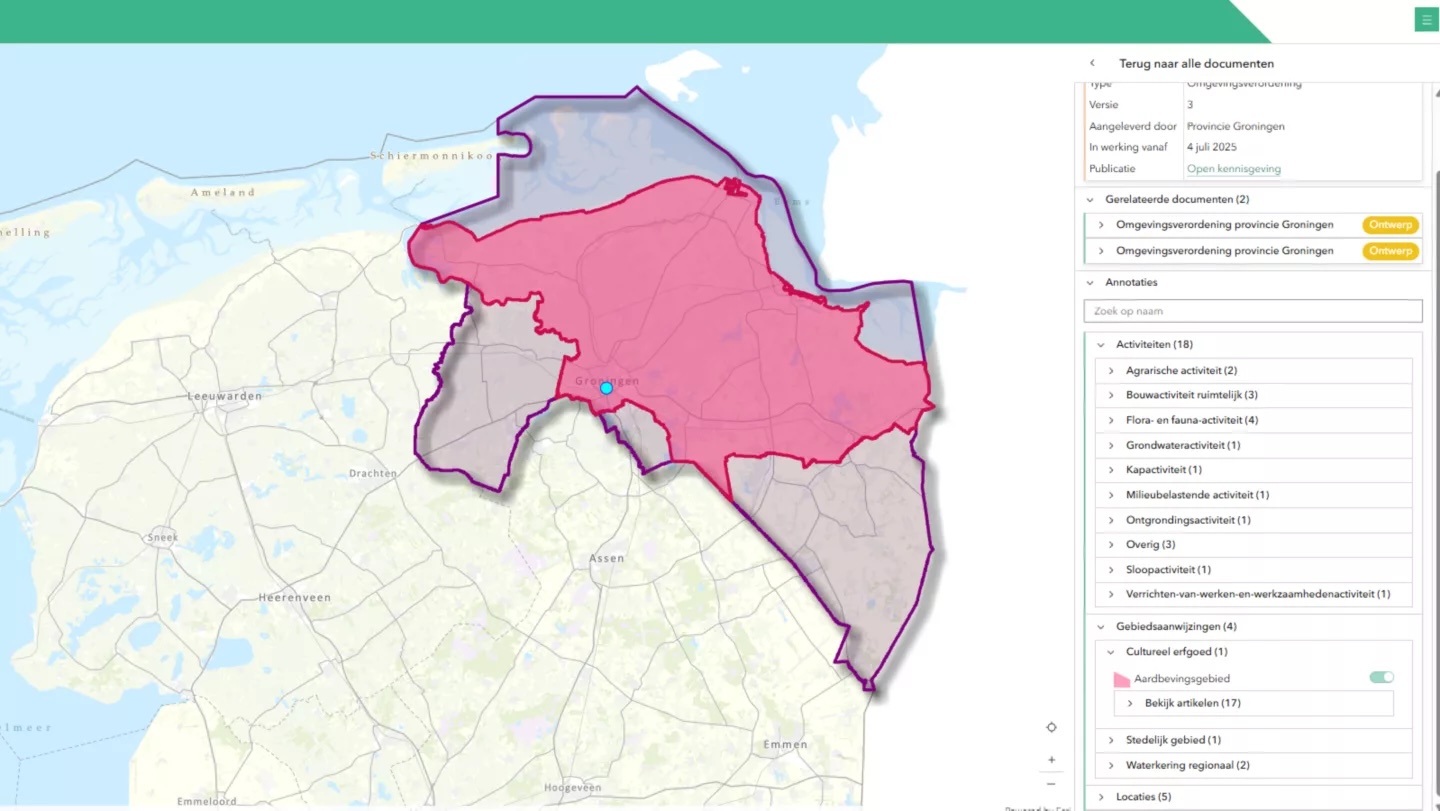Open the Open kennisgeving link
The height and width of the screenshot is (811, 1440).
click(1233, 169)
